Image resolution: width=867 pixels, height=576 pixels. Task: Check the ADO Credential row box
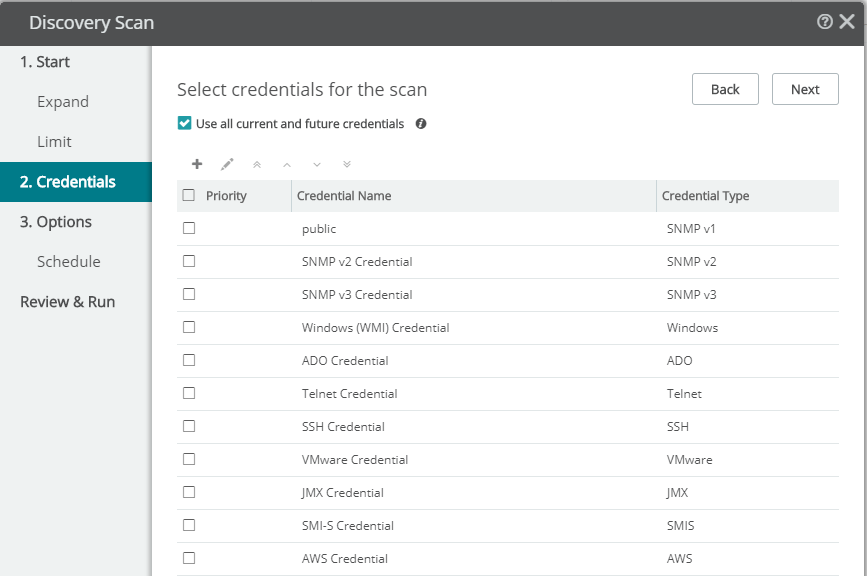pos(189,360)
